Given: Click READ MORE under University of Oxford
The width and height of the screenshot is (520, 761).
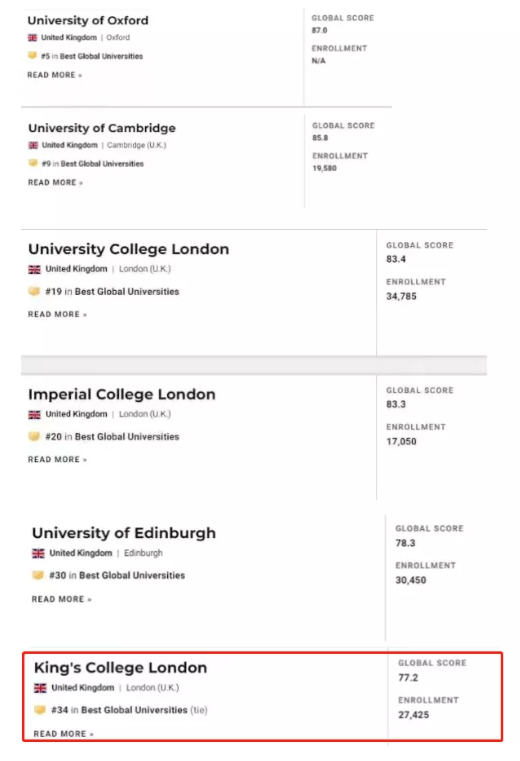Looking at the screenshot, I should point(54,75).
